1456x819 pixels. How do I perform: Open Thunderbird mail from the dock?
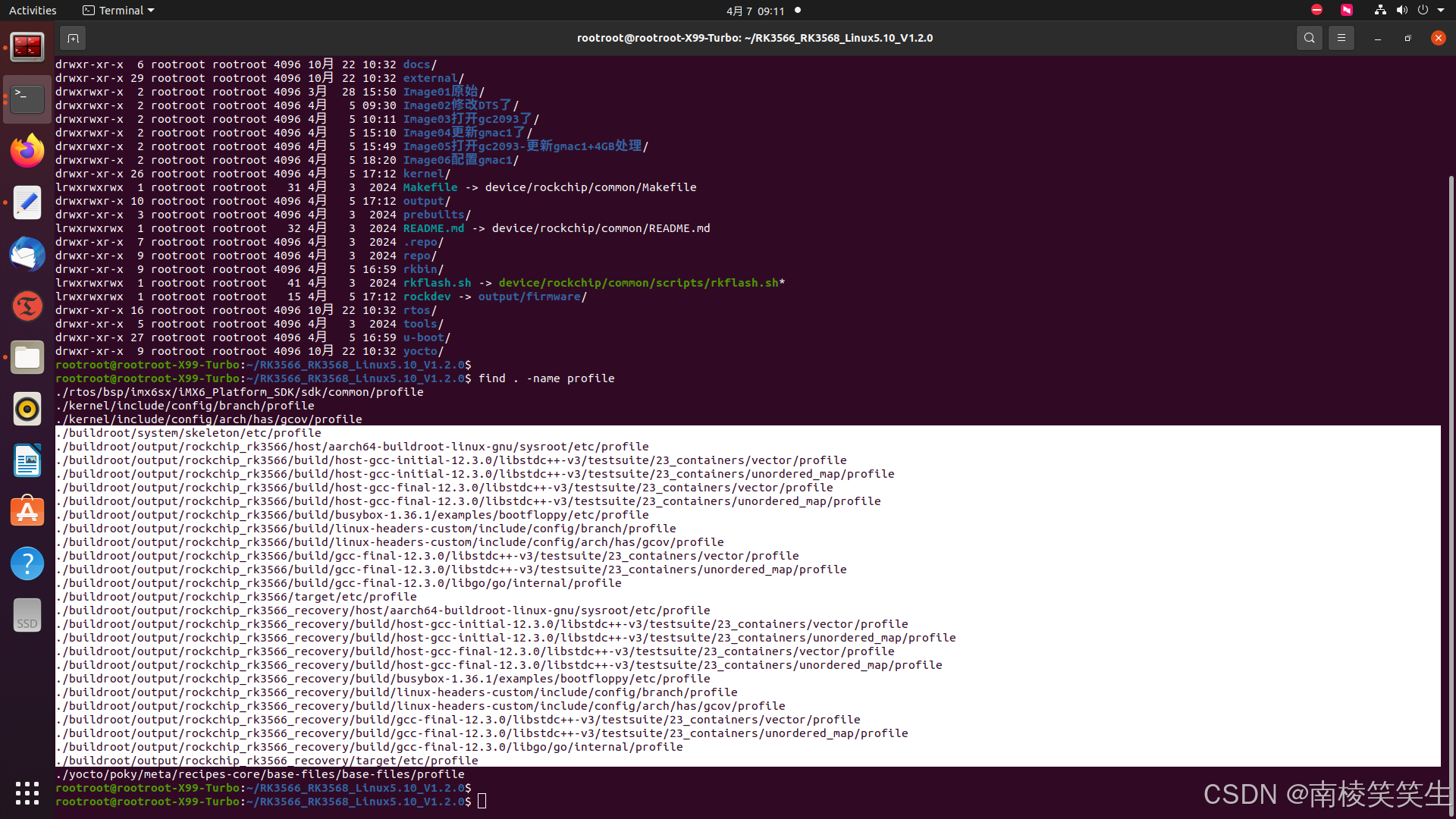tap(27, 254)
